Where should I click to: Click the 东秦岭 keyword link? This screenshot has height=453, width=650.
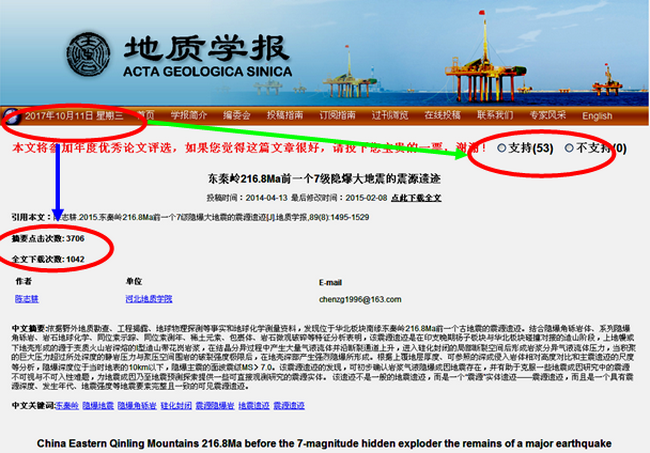(66, 406)
